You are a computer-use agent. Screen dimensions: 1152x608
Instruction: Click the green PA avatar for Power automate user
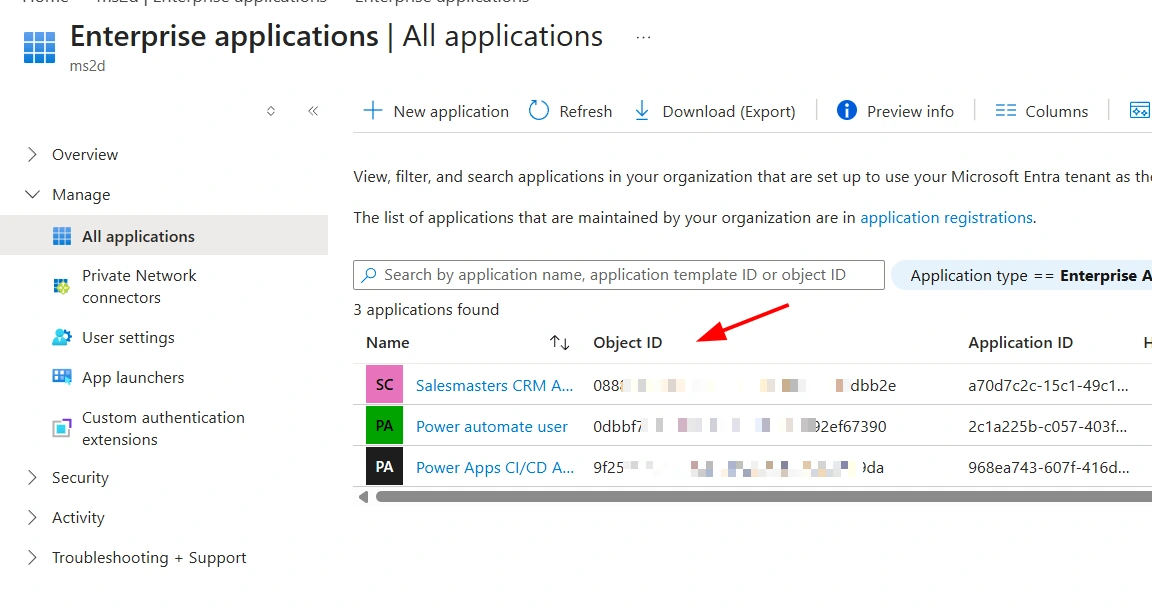point(384,426)
